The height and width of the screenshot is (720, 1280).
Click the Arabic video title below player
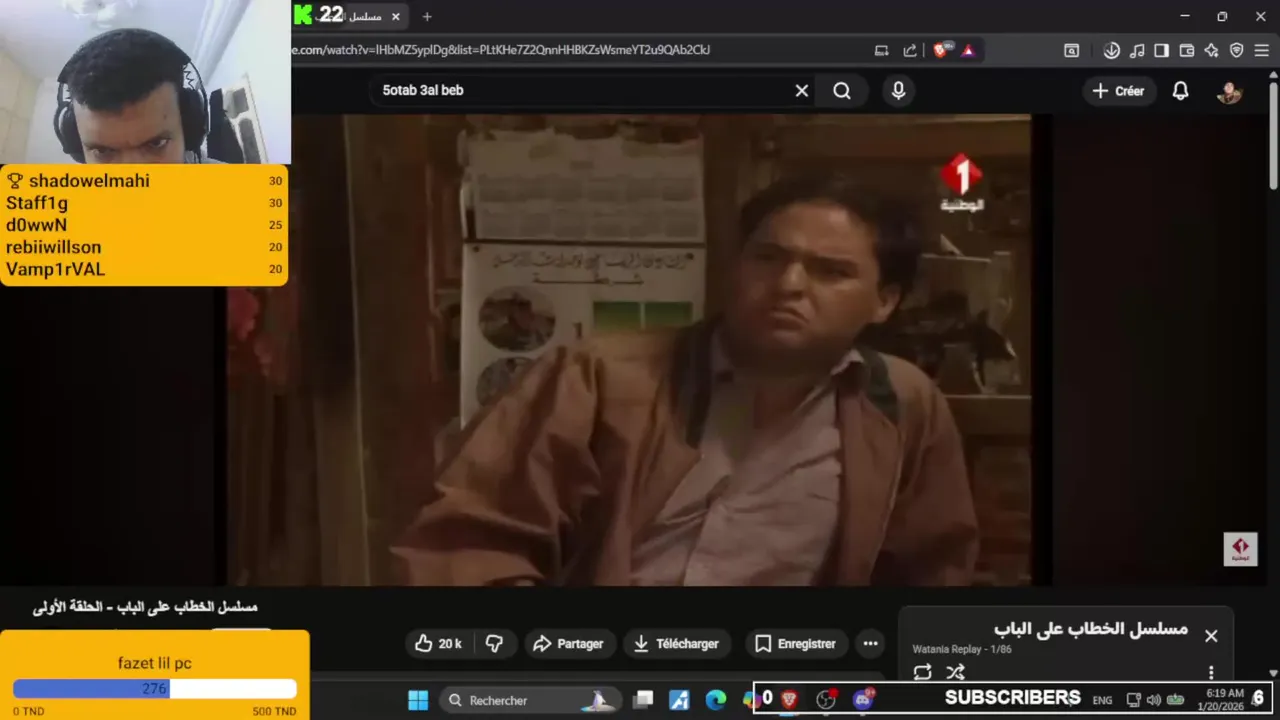(145, 607)
